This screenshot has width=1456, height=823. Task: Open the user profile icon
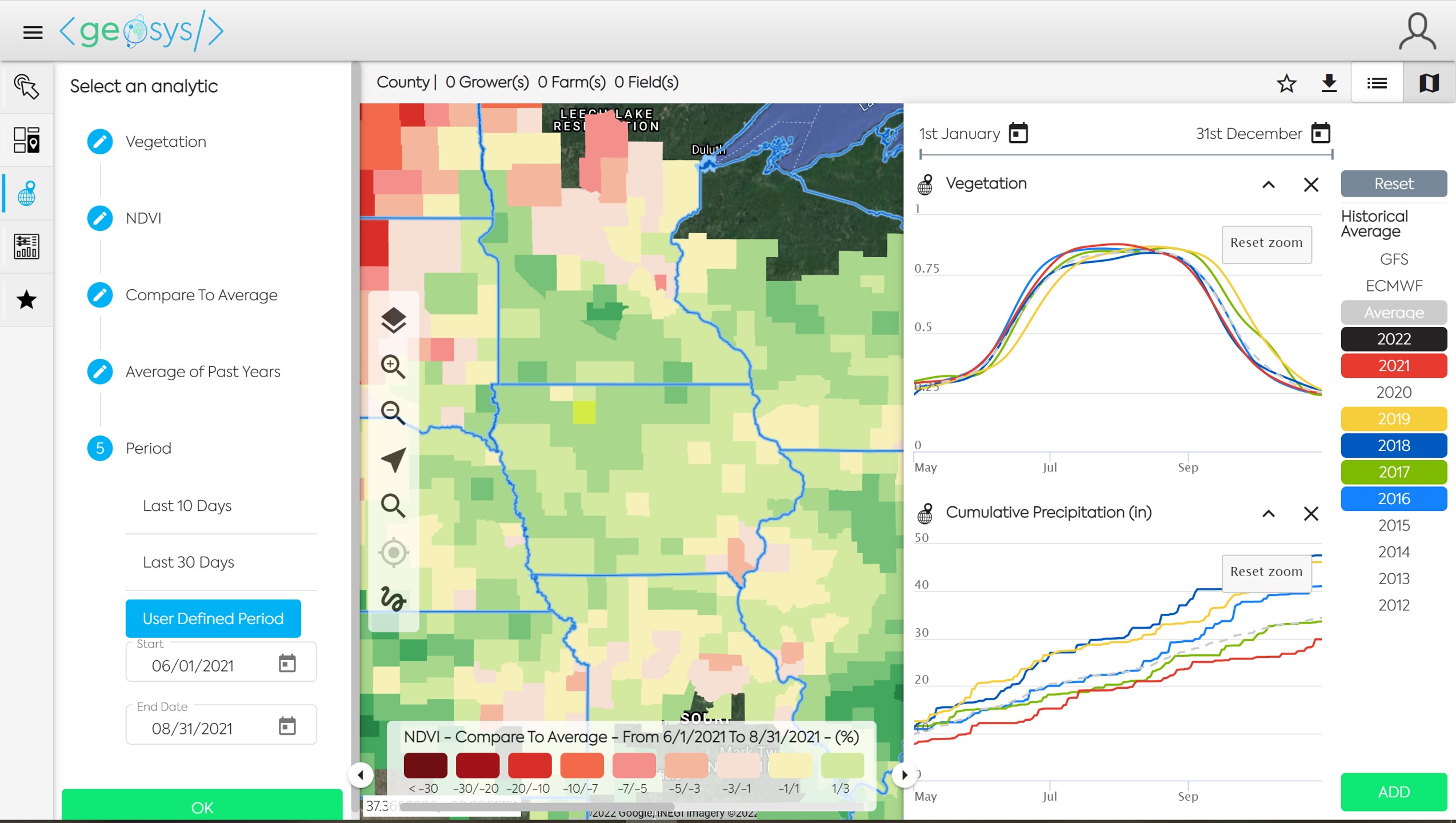click(1417, 31)
